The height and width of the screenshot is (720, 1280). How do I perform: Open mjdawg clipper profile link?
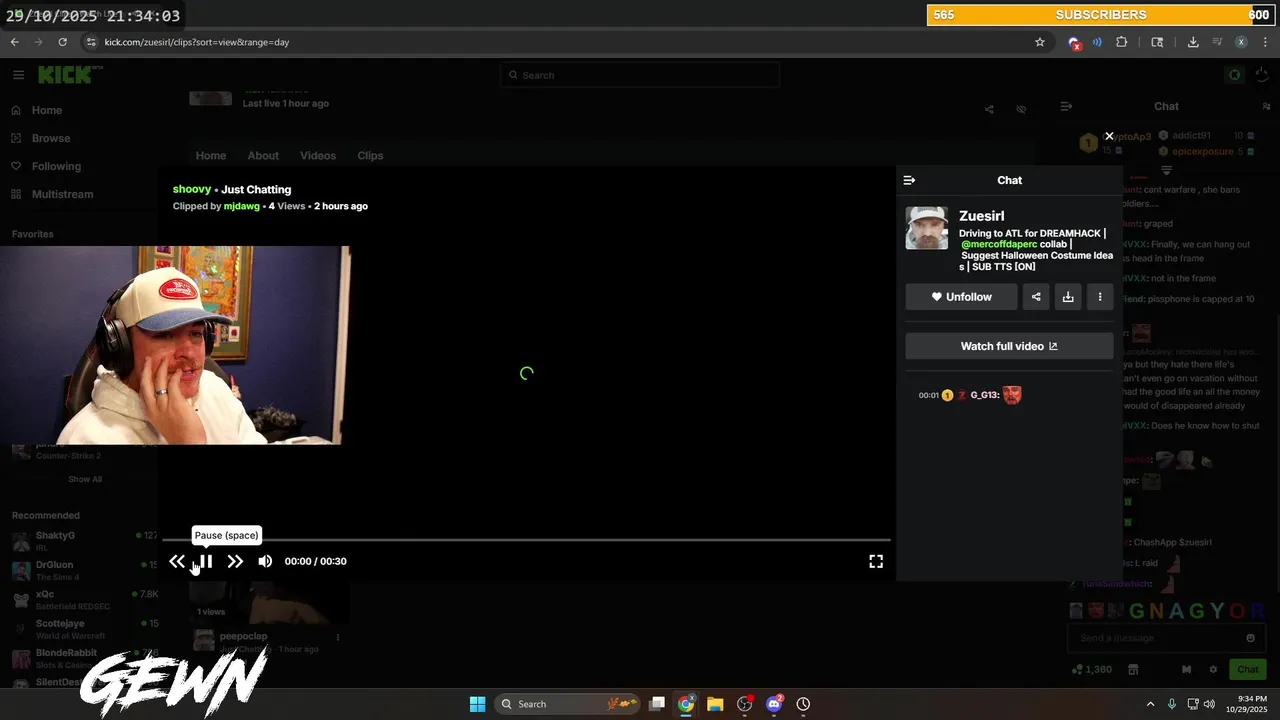point(241,206)
